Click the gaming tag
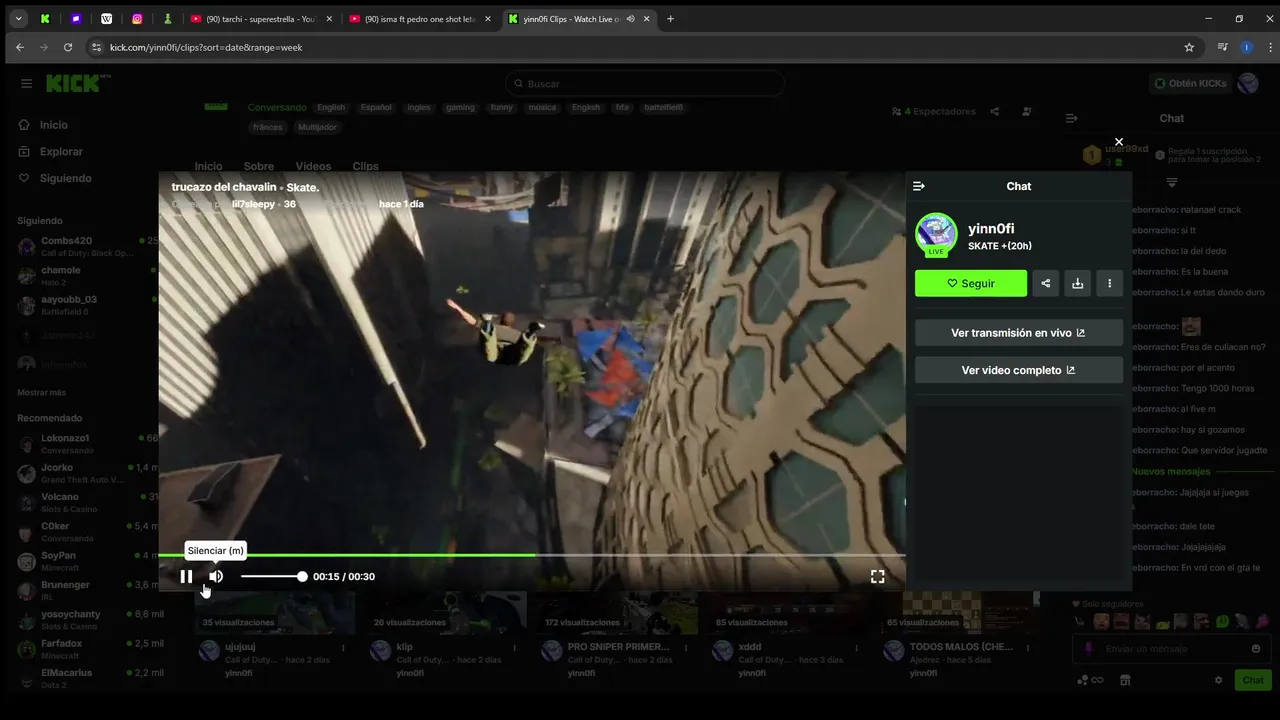 pos(460,108)
